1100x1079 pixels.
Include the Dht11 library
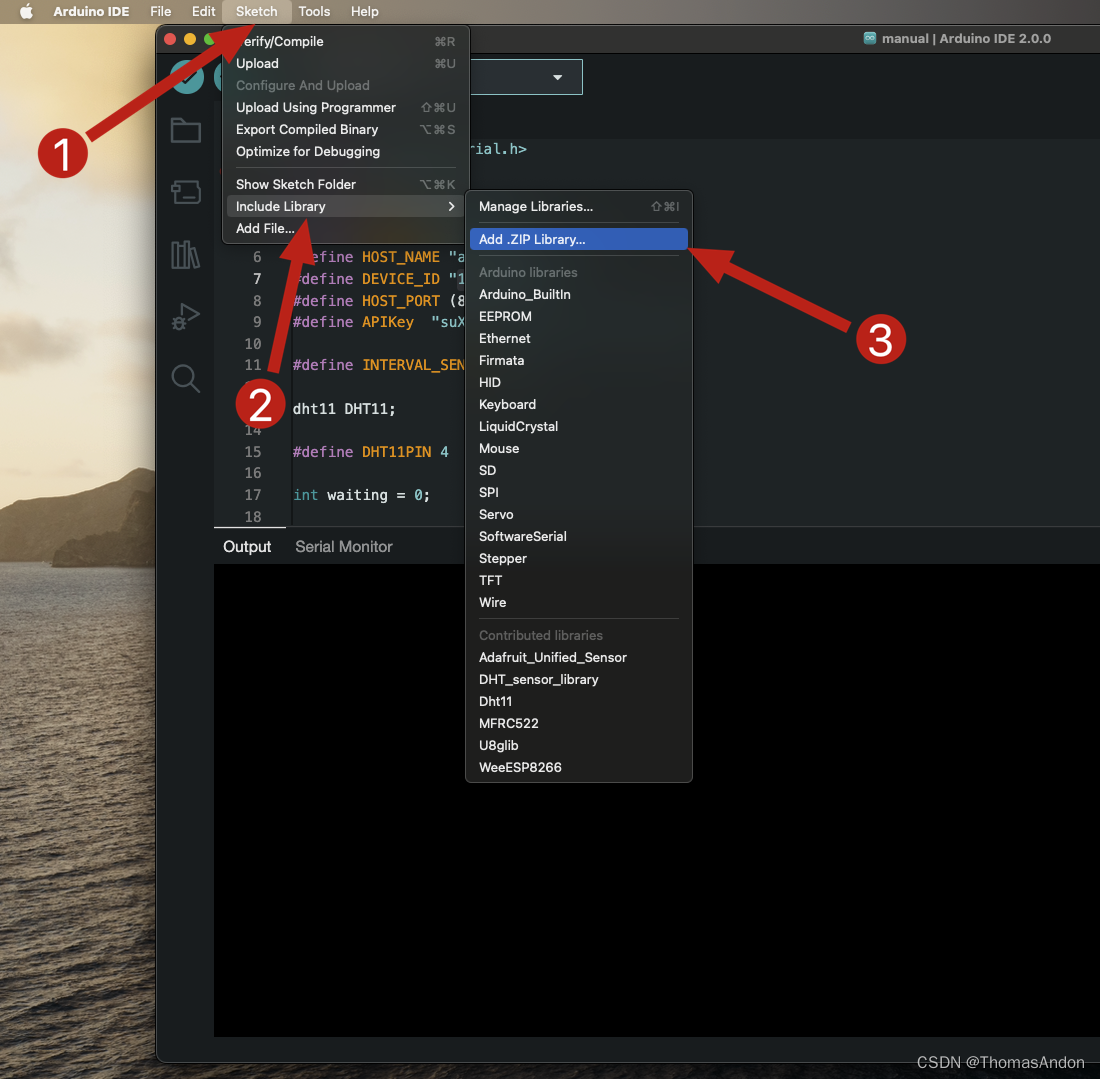coord(579,702)
